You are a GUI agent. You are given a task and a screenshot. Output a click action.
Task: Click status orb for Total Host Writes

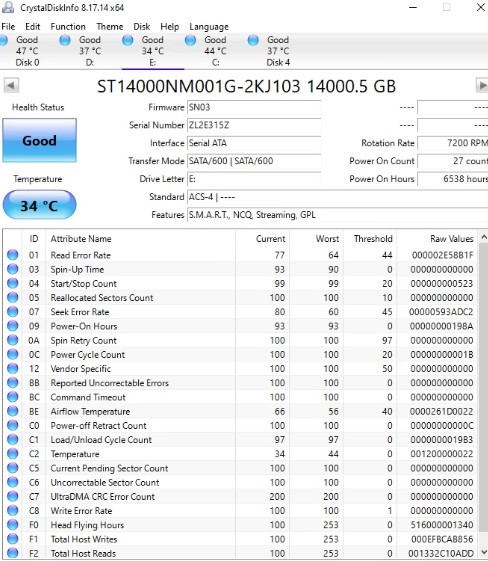click(x=13, y=539)
